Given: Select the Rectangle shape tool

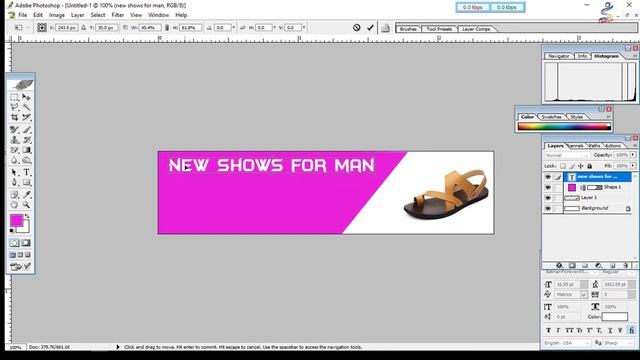Looking at the screenshot, I should coord(27,182).
